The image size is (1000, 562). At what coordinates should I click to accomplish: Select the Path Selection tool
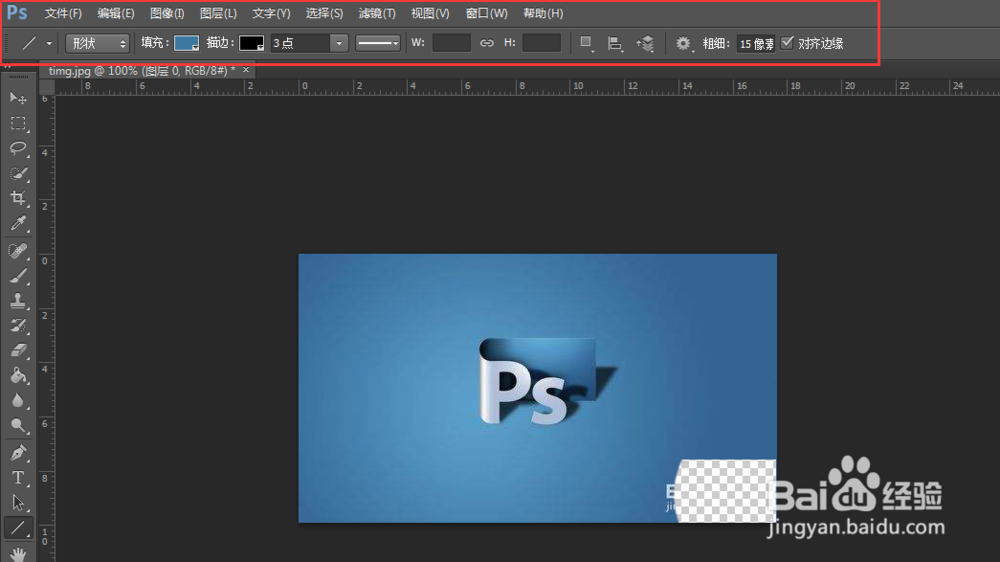tap(18, 503)
